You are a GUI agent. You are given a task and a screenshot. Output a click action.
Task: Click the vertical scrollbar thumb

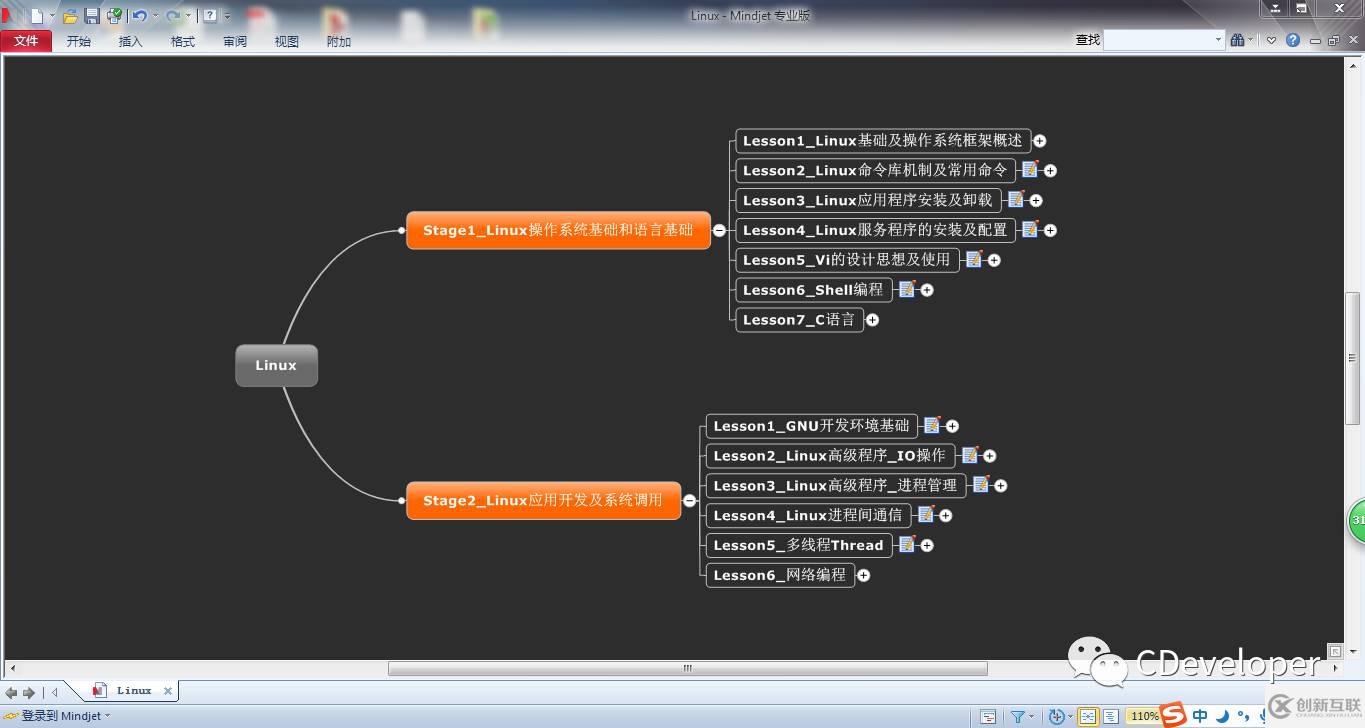tap(1352, 358)
